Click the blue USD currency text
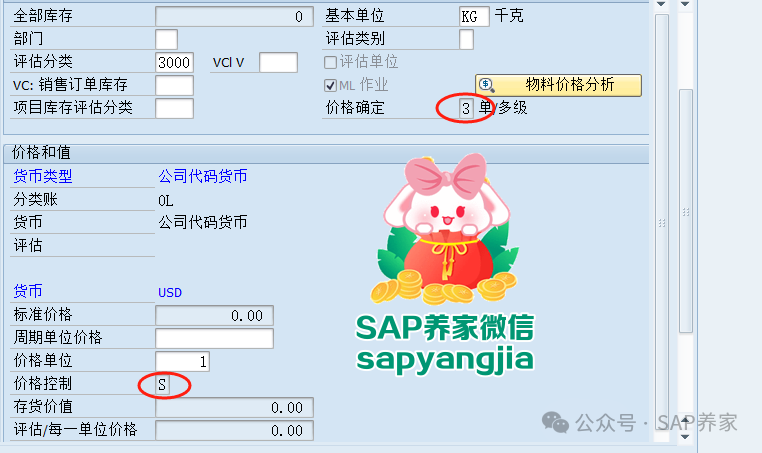Screen dimensions: 762x453 [170, 293]
